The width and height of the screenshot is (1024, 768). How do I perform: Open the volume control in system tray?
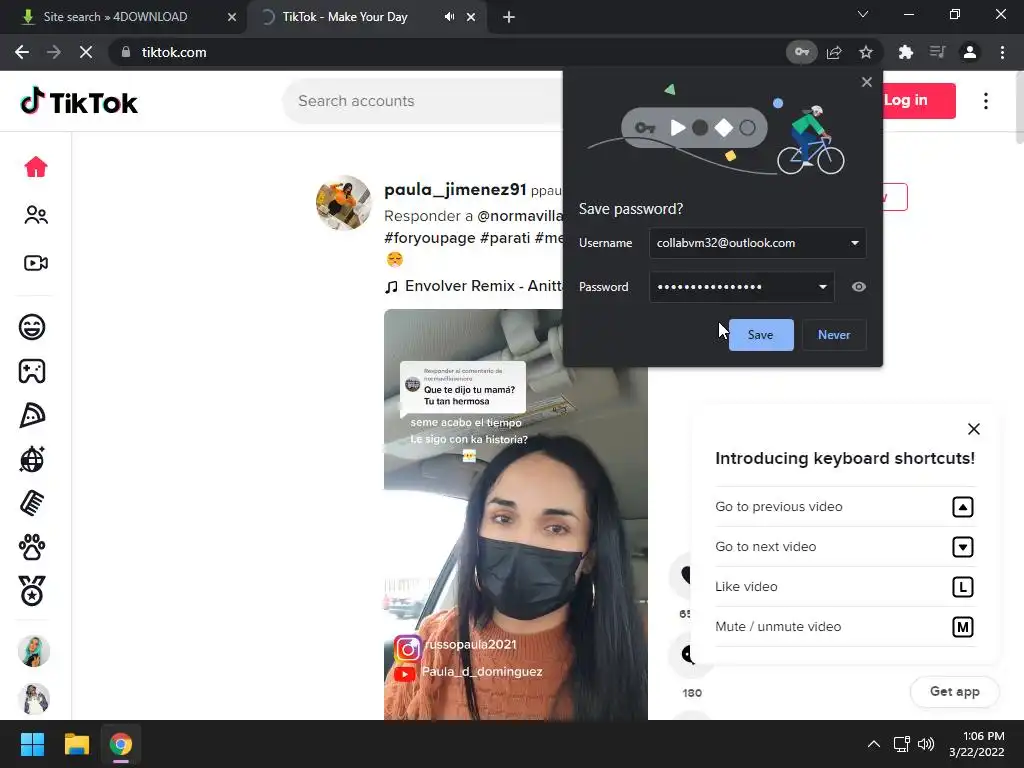[x=926, y=744]
